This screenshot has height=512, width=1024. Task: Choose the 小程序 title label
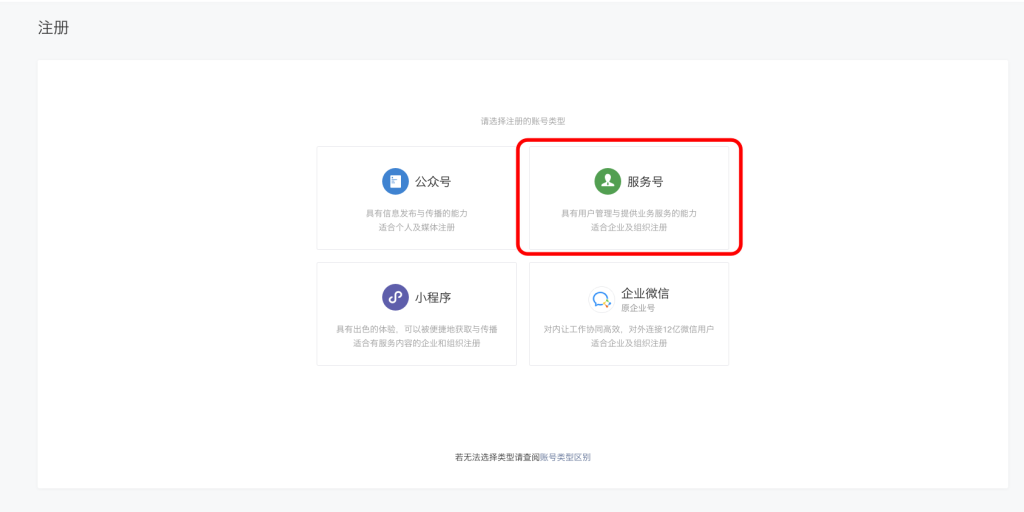pyautogui.click(x=433, y=298)
